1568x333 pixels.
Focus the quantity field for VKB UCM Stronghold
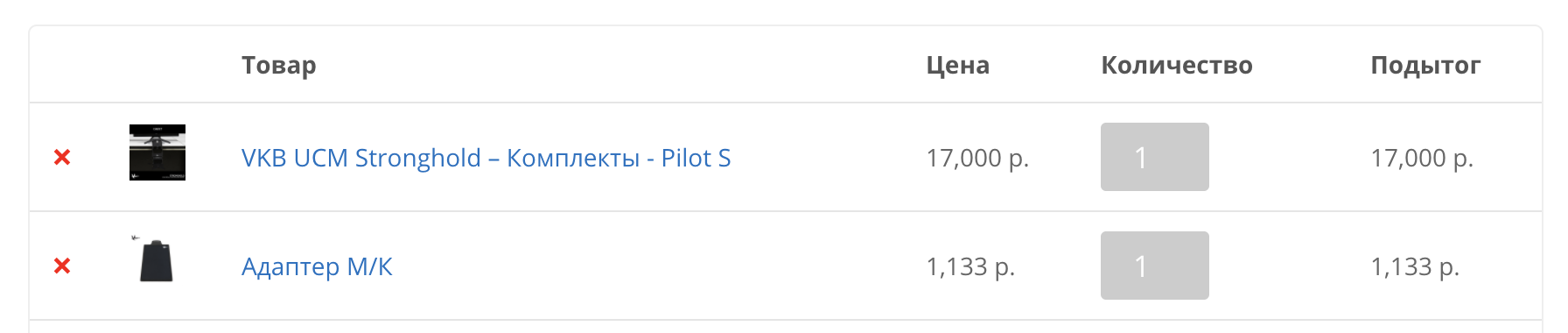tap(1155, 157)
